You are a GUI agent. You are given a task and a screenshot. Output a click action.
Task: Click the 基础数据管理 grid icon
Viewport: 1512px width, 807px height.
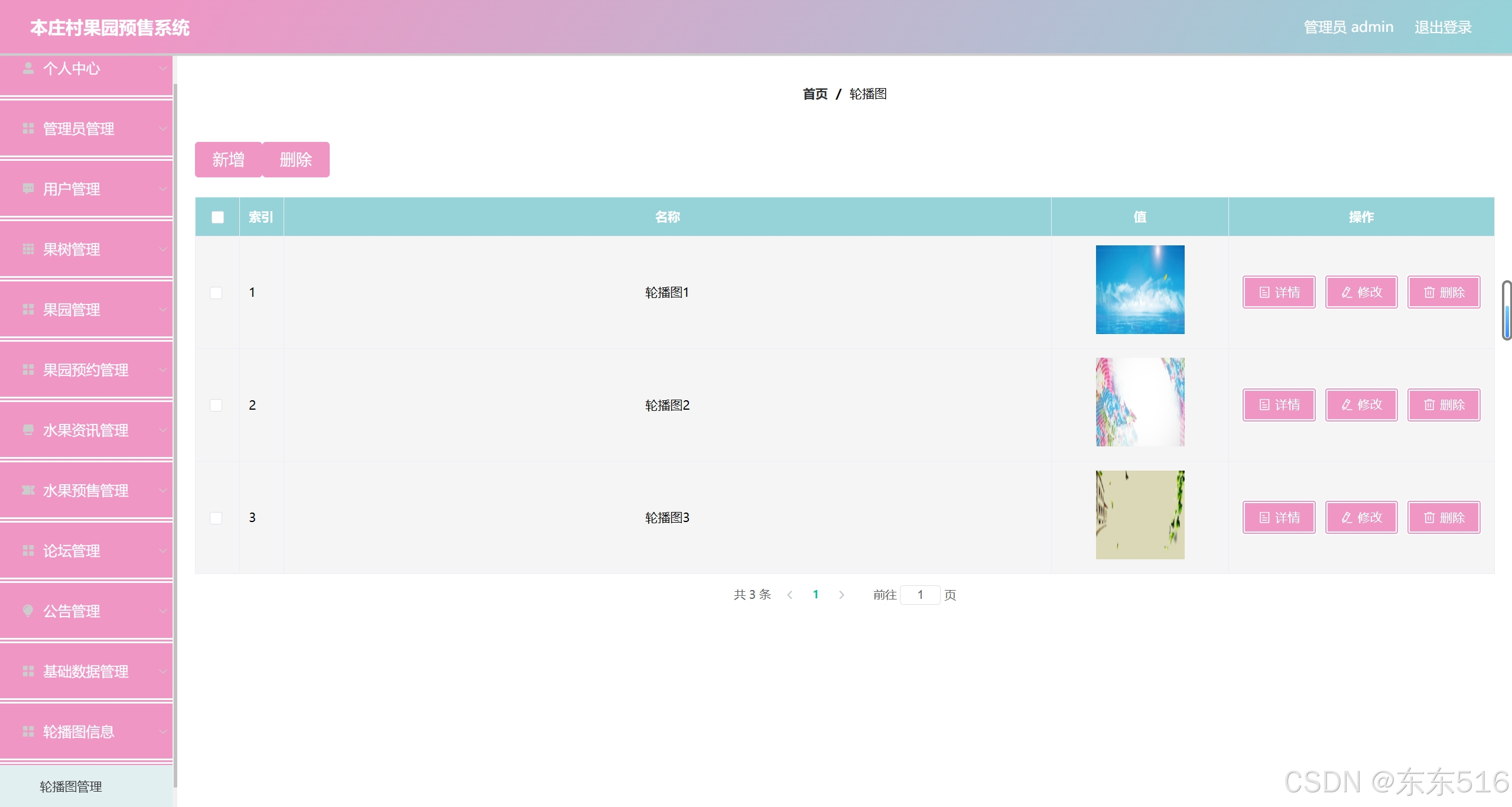click(28, 671)
